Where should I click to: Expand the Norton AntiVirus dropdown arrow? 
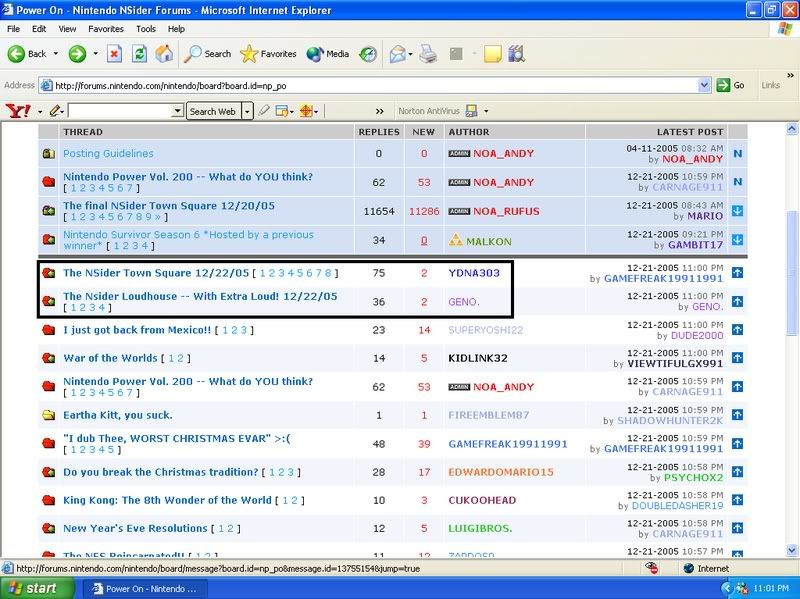click(x=486, y=111)
